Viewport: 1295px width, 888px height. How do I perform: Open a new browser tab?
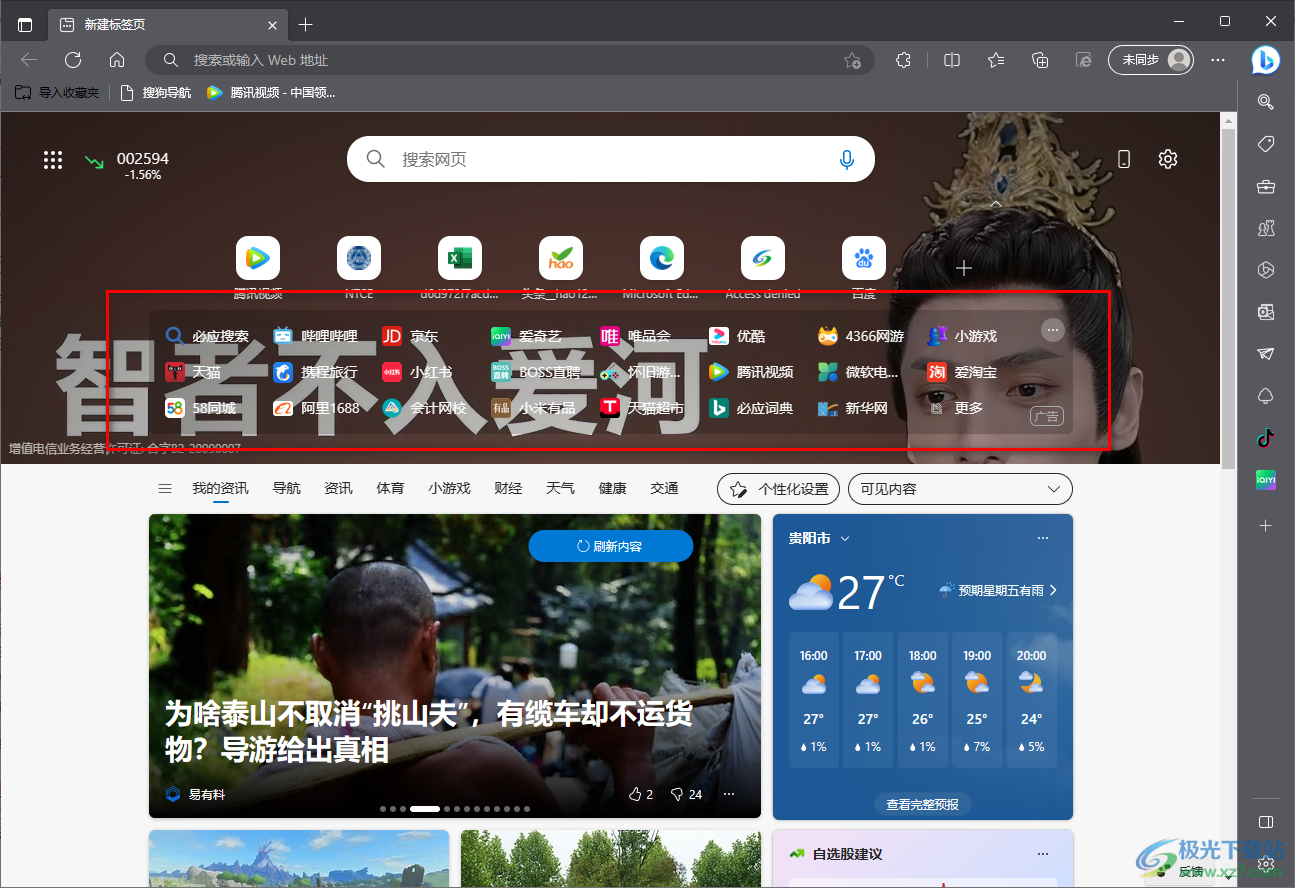pos(306,25)
